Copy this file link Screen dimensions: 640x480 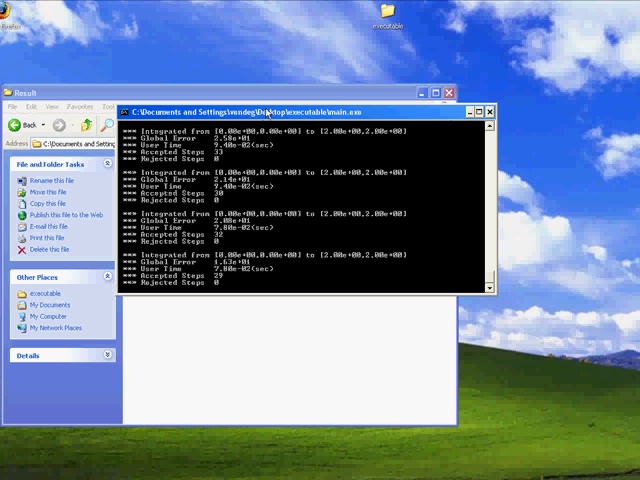[48, 203]
